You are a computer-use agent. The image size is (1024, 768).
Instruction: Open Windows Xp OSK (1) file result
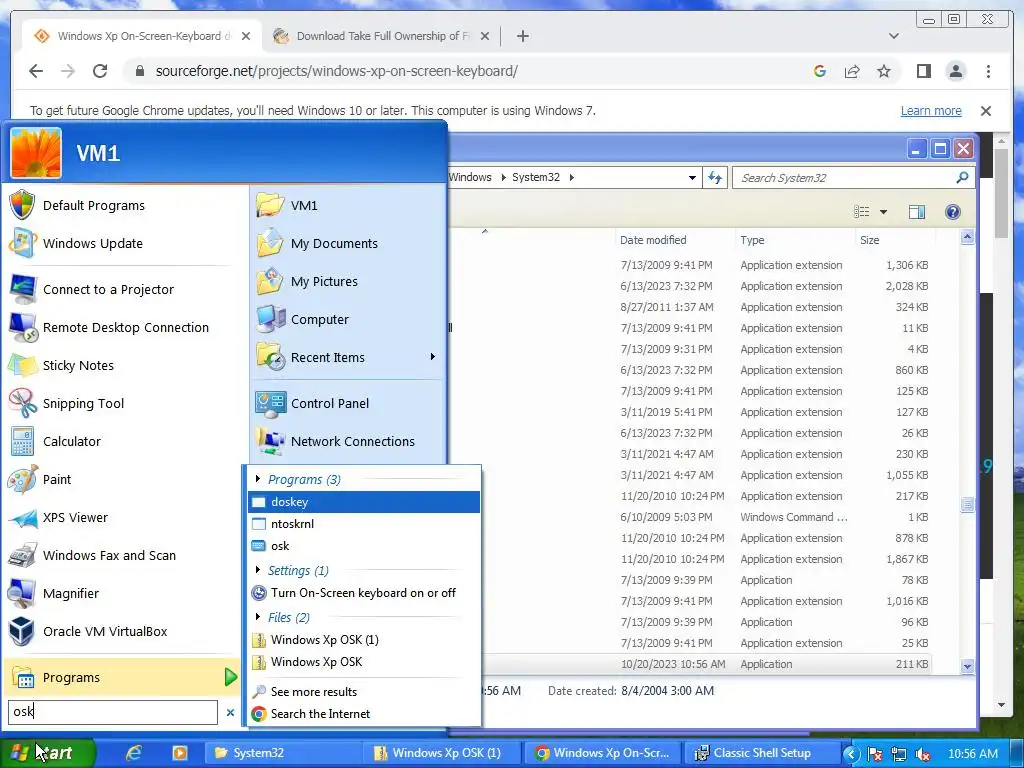click(364, 640)
